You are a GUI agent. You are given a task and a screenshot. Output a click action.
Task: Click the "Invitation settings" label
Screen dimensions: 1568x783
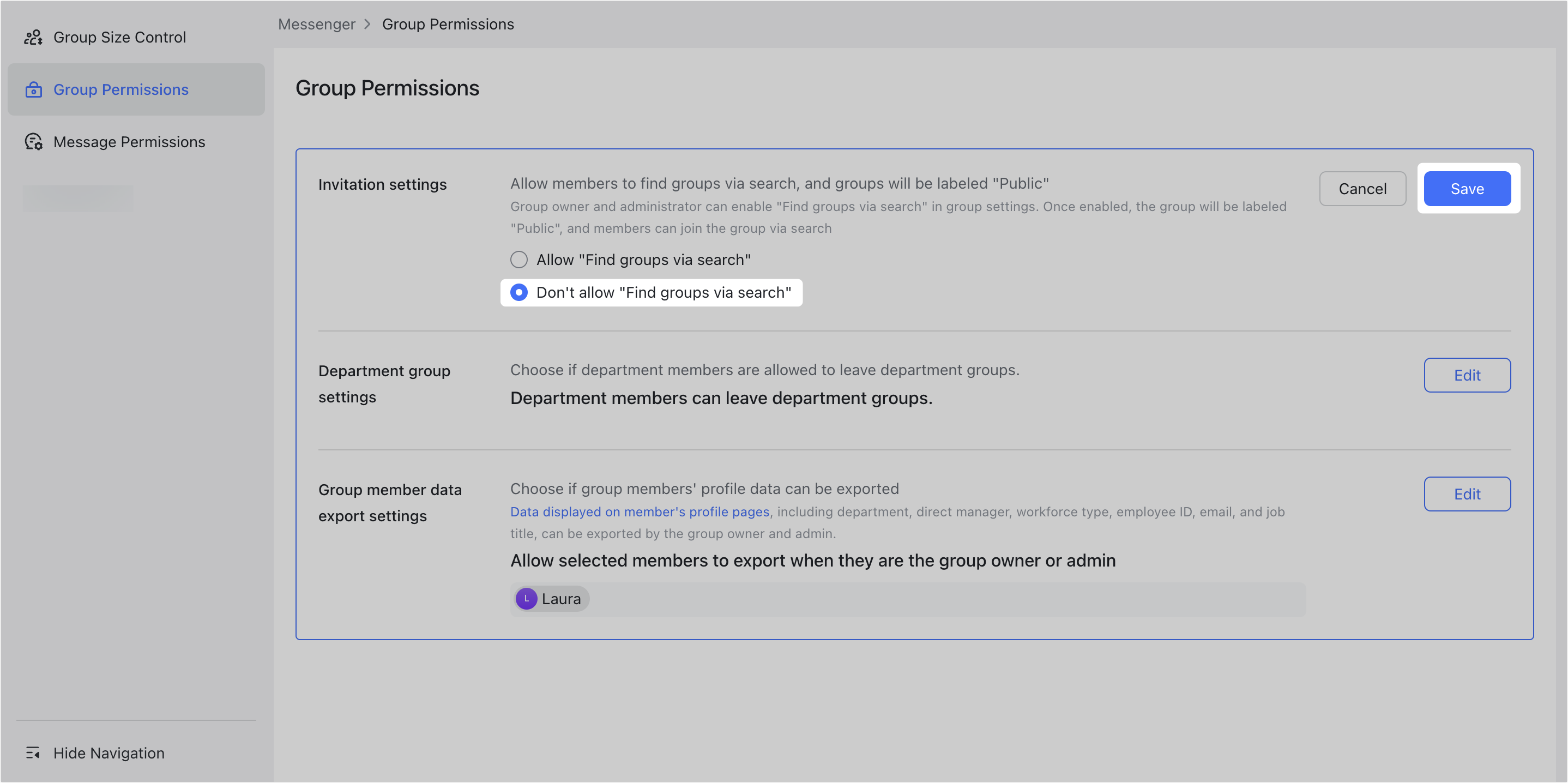(x=382, y=184)
